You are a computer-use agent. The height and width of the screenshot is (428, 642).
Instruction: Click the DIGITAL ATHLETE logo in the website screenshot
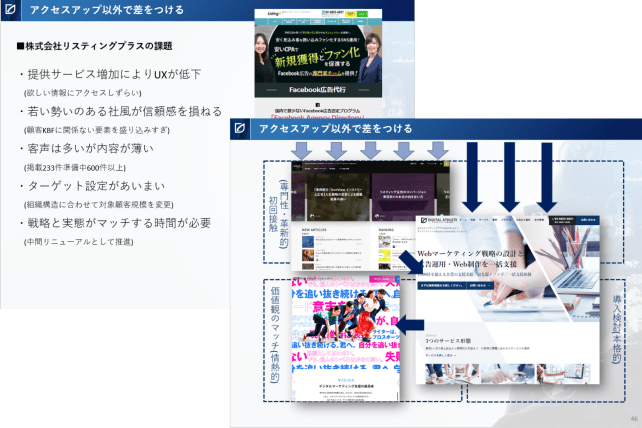[439, 220]
